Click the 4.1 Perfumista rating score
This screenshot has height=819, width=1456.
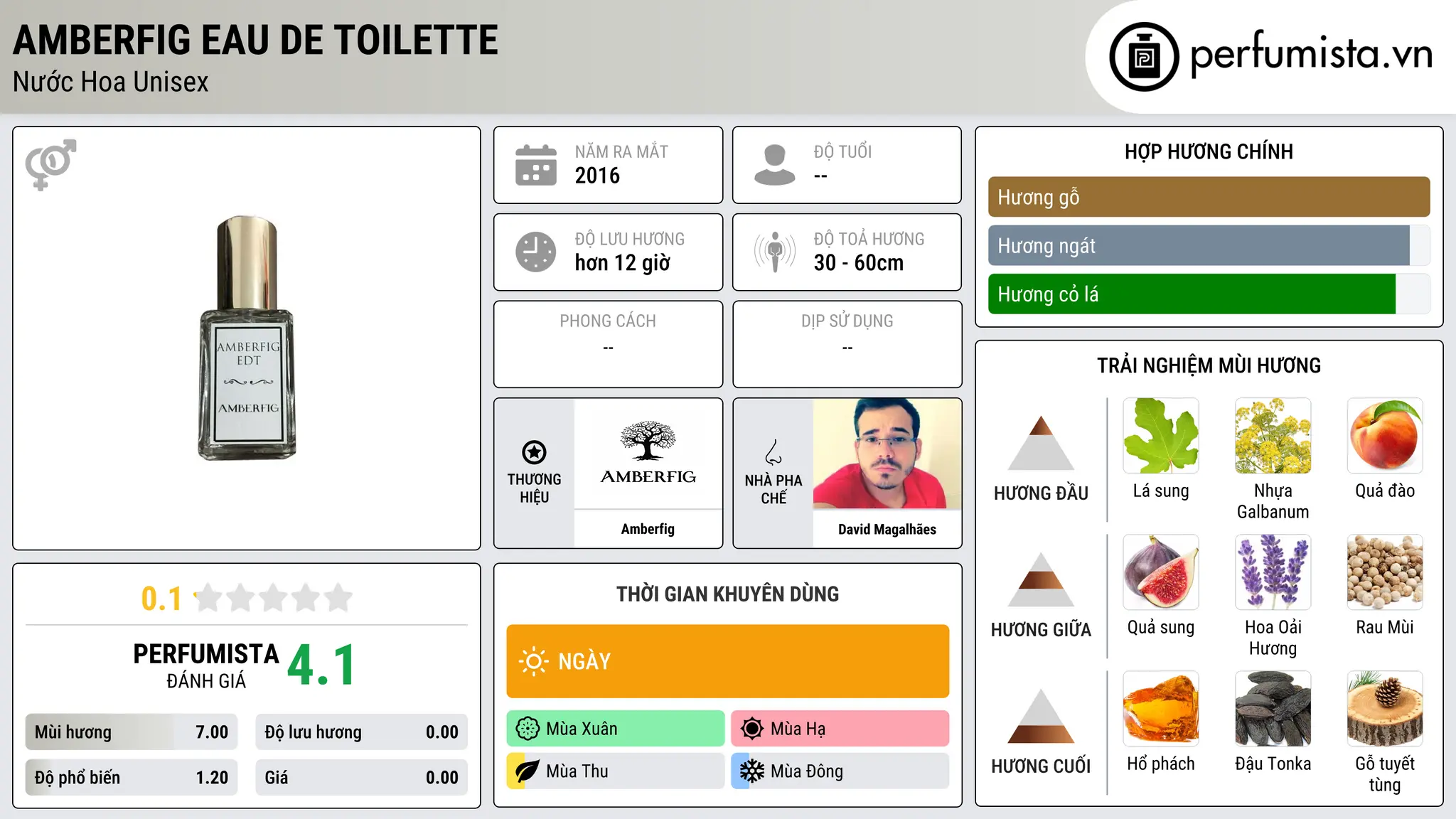[321, 665]
